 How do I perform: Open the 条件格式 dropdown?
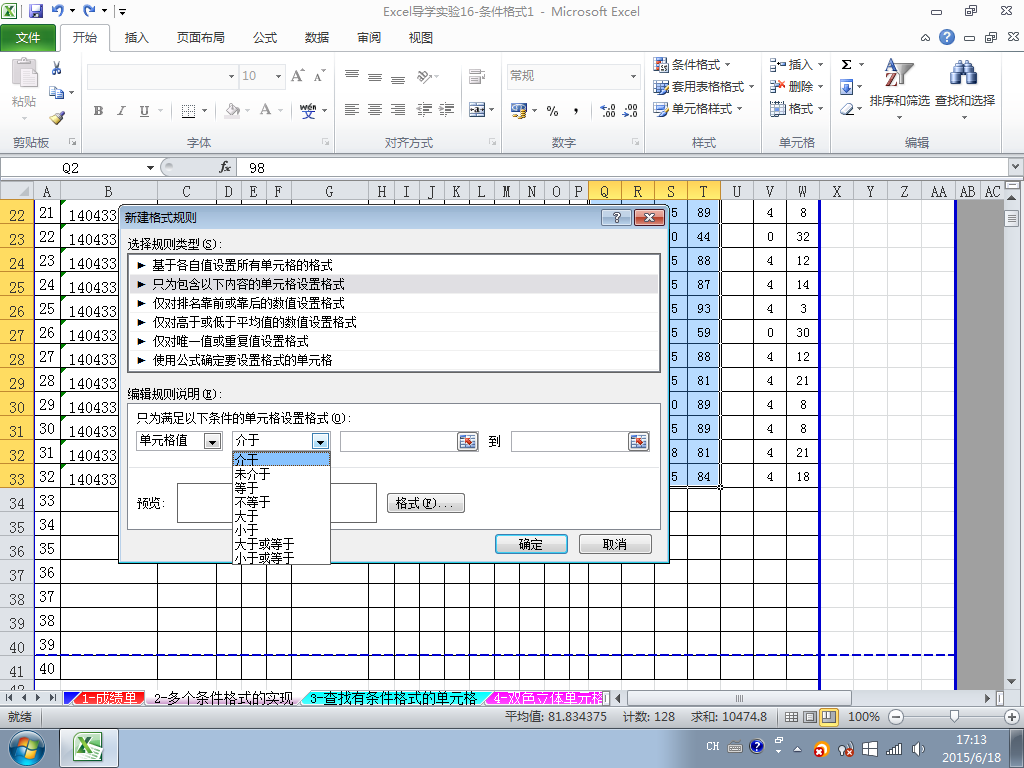692,65
